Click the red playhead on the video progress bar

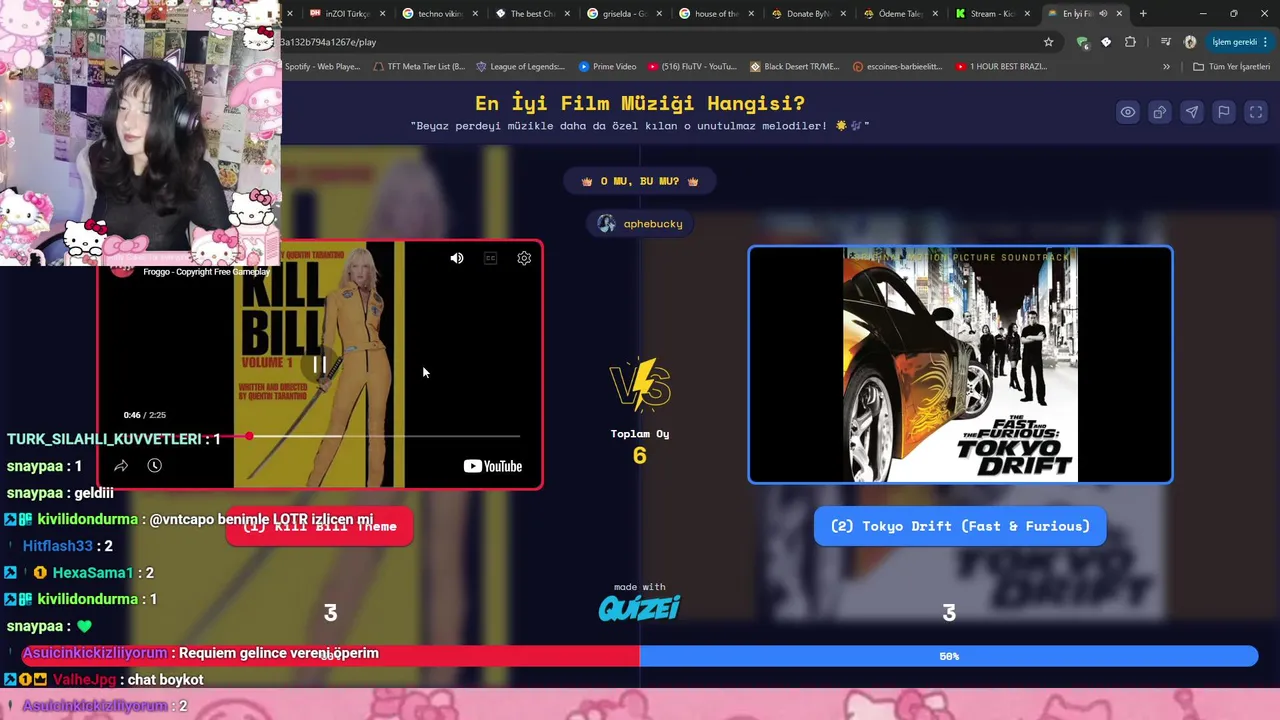[249, 436]
